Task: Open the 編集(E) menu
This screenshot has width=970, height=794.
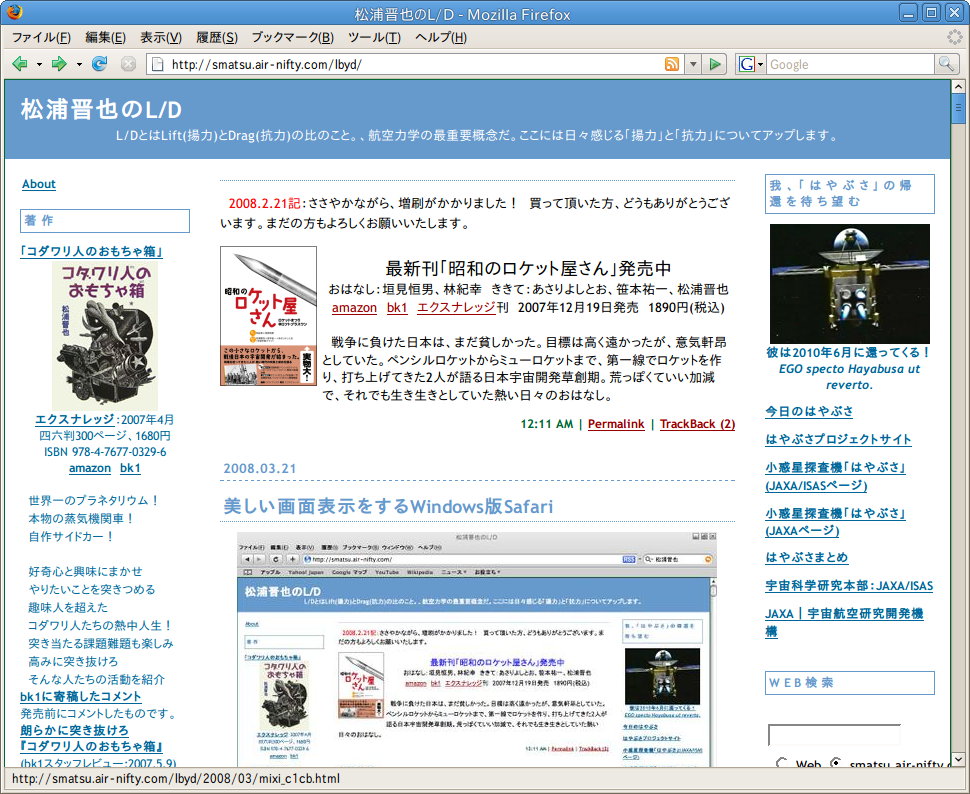Action: pos(105,37)
